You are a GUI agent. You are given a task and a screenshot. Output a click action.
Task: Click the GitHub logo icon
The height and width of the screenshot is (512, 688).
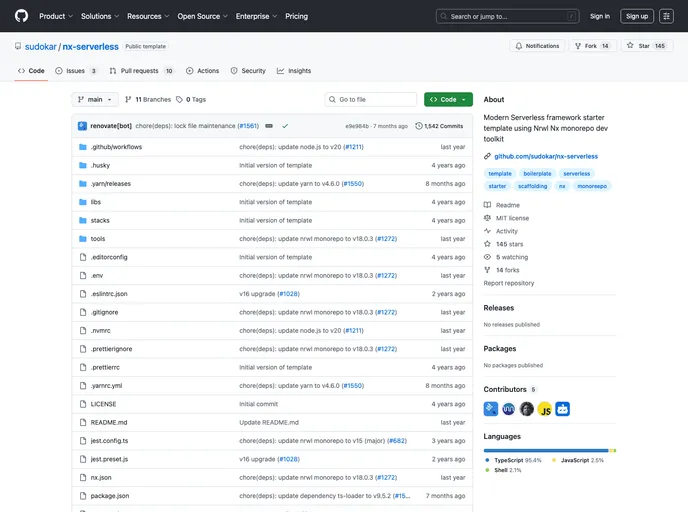(x=21, y=16)
